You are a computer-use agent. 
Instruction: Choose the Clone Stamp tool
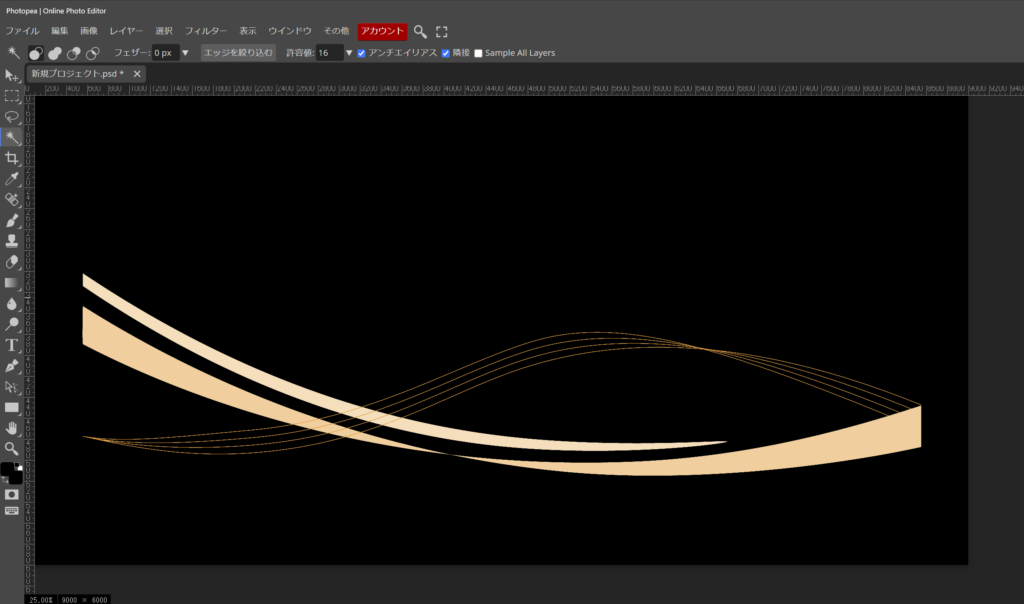click(12, 241)
